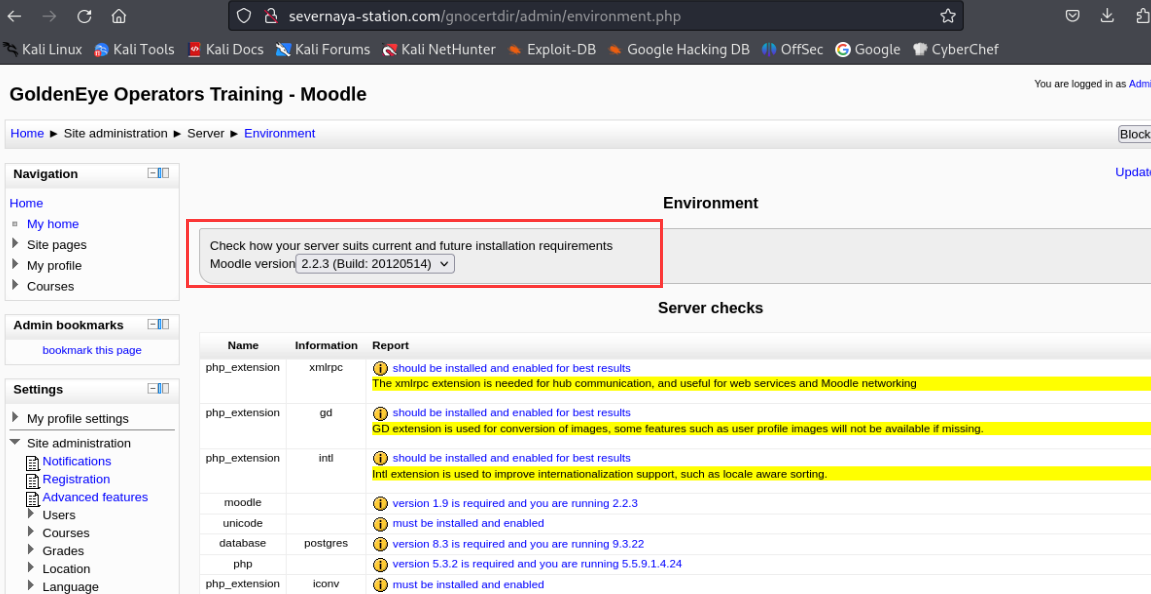Open browser downloads icon
1151x594 pixels.
(x=1107, y=16)
